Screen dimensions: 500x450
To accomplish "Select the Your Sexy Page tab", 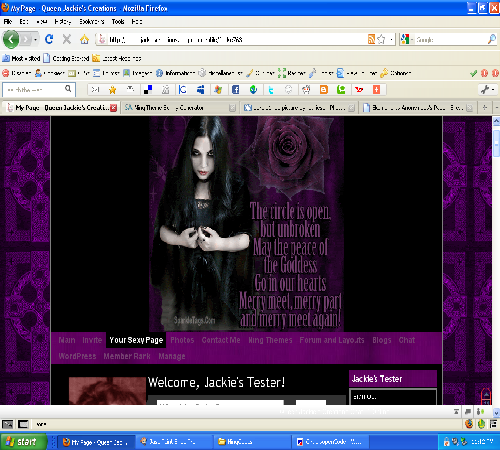I will [136, 340].
